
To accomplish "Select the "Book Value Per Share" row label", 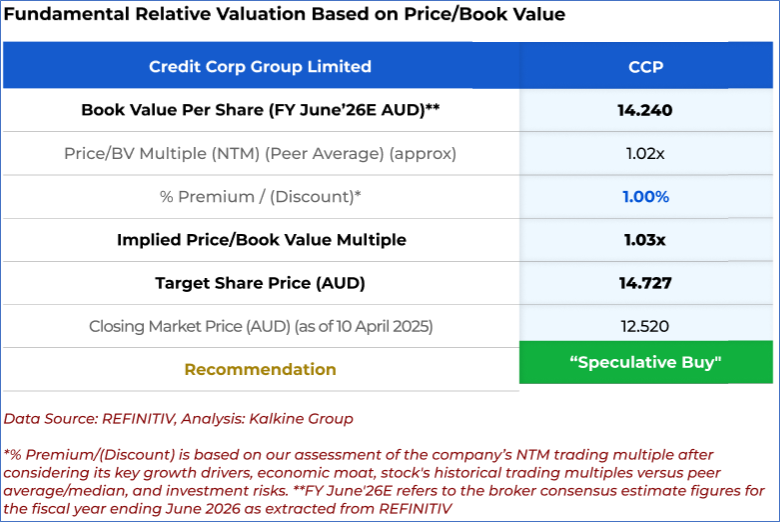I will (260, 110).
